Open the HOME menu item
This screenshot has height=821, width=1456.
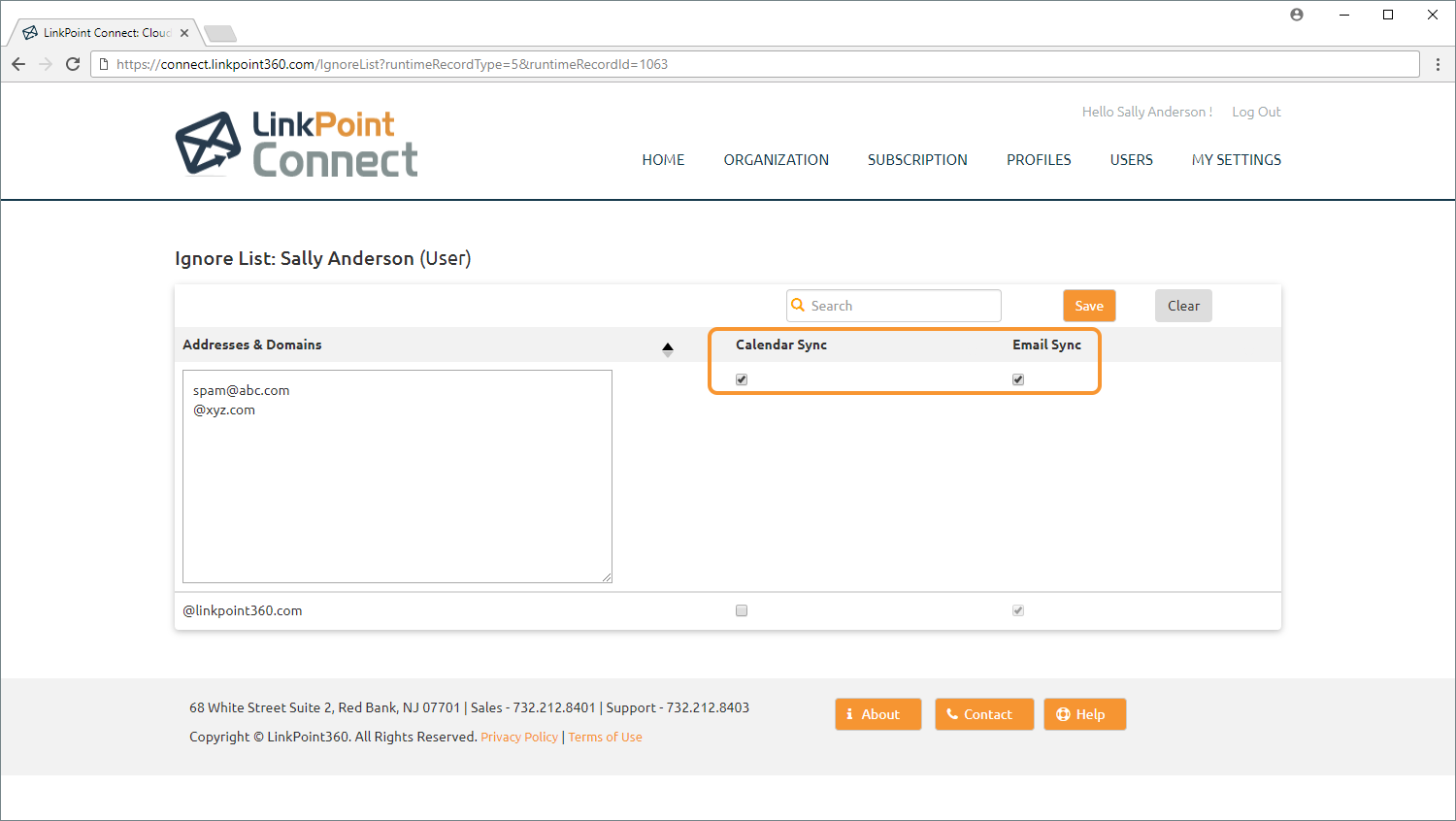[663, 160]
